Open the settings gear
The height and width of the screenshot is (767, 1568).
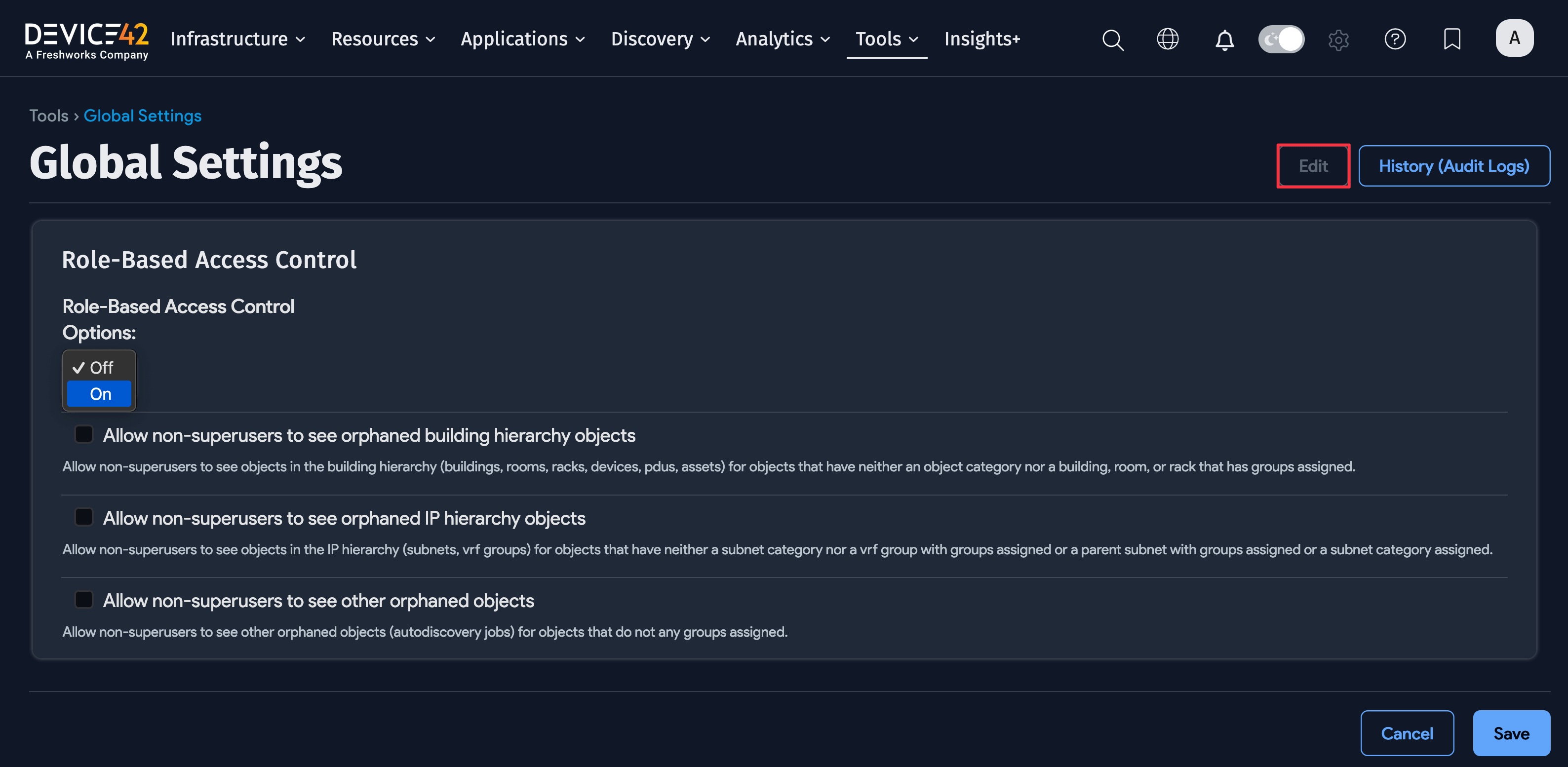(x=1338, y=39)
